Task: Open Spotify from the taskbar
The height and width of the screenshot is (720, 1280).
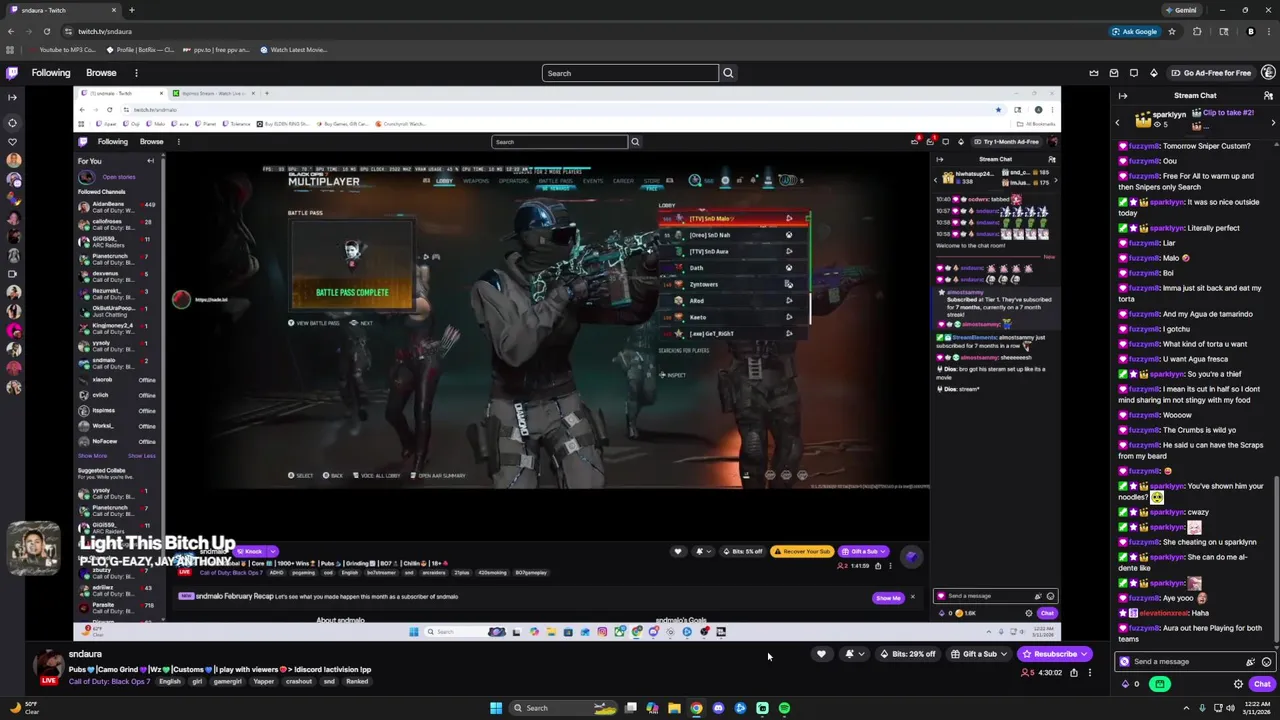Action: tap(784, 708)
